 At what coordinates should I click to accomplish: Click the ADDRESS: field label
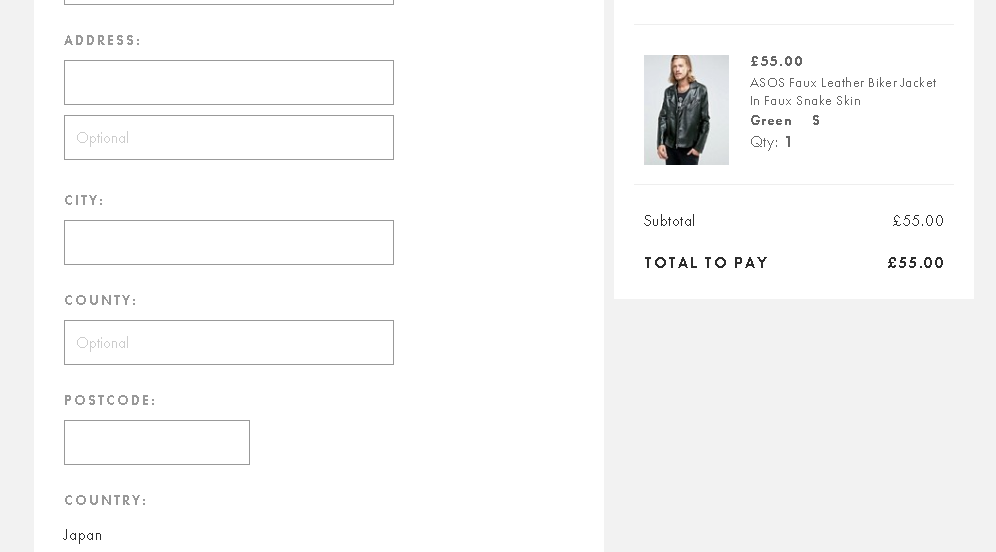tap(102, 41)
